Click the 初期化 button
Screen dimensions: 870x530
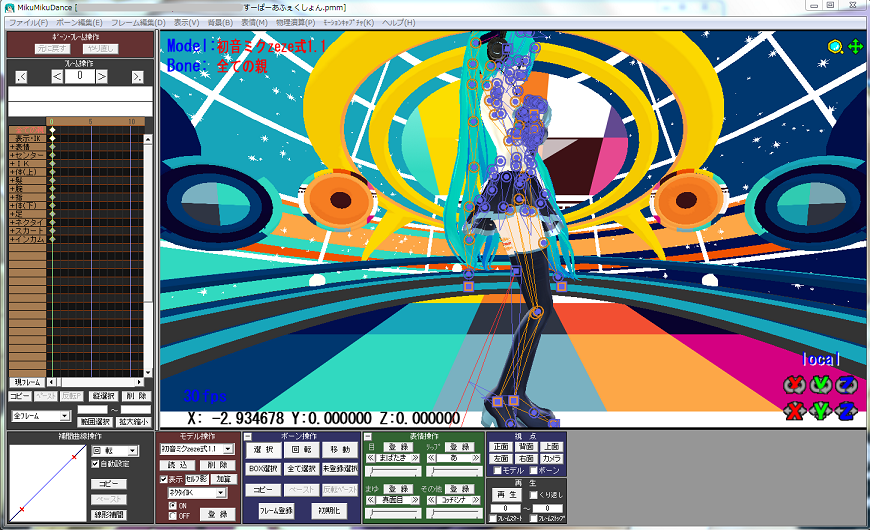point(329,511)
